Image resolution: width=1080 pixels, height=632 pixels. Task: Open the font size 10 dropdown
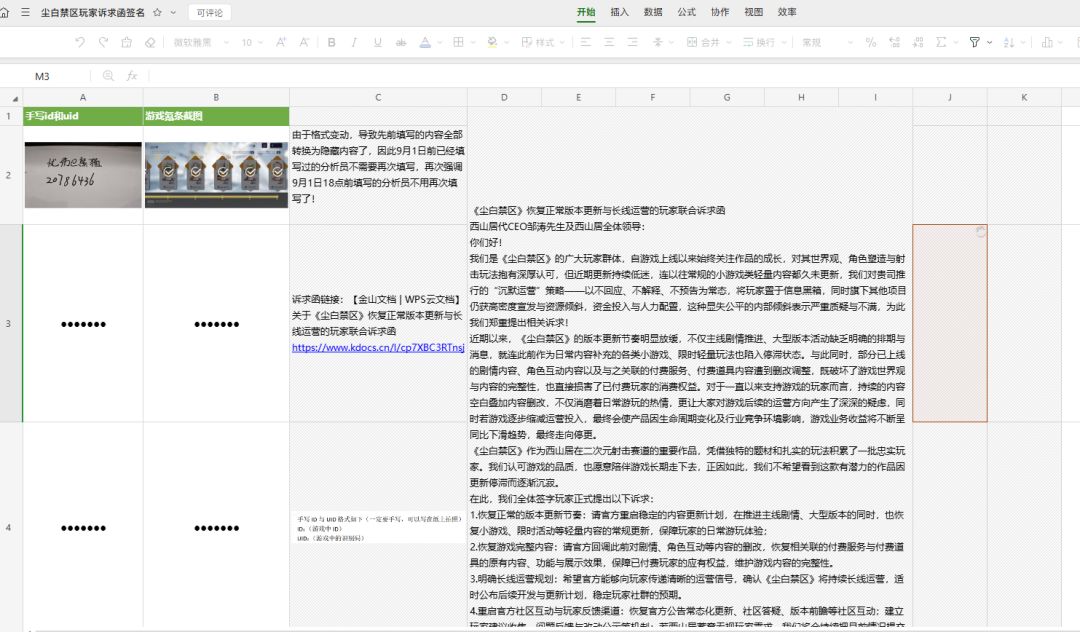(x=251, y=43)
